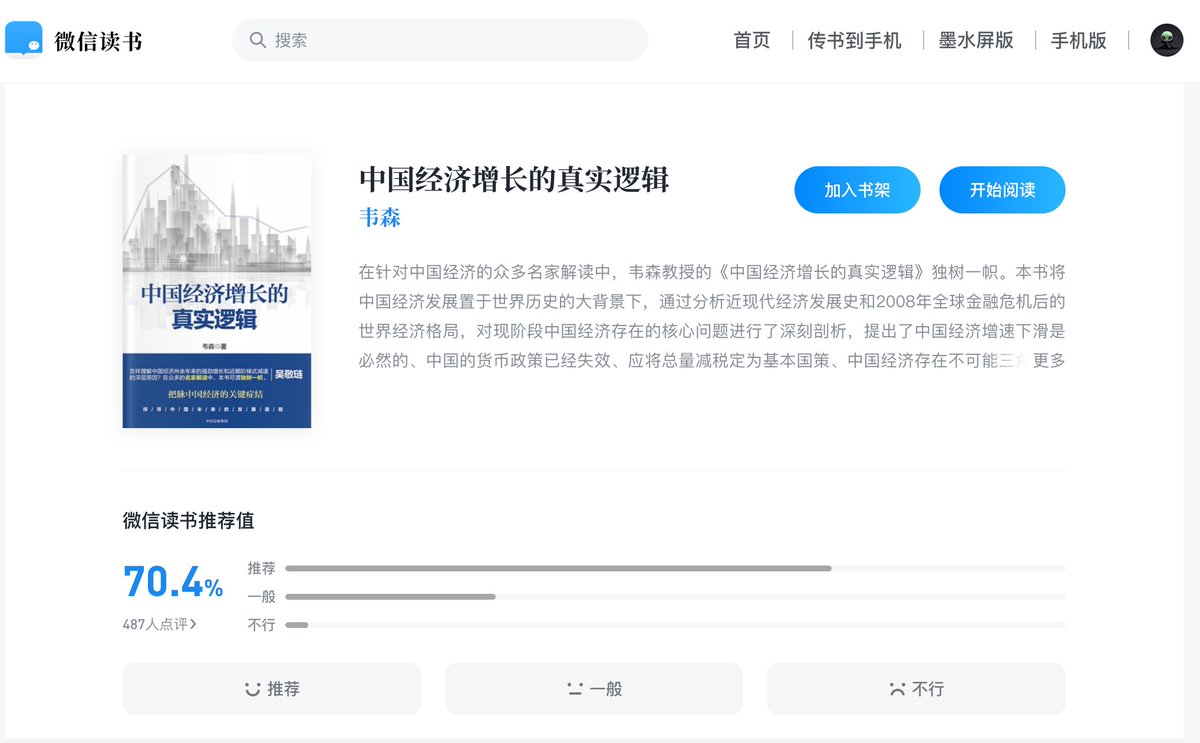Click the frown face in 不行 button
1200x743 pixels.
[897, 689]
